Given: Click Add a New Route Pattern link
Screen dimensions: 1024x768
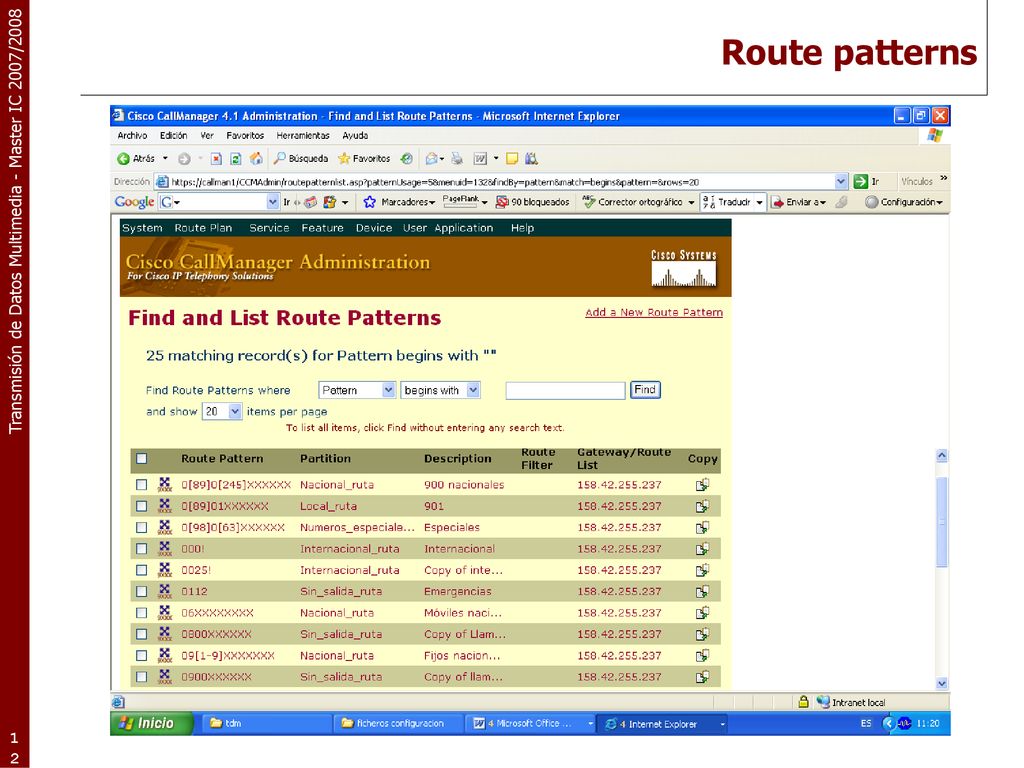Looking at the screenshot, I should tap(654, 312).
